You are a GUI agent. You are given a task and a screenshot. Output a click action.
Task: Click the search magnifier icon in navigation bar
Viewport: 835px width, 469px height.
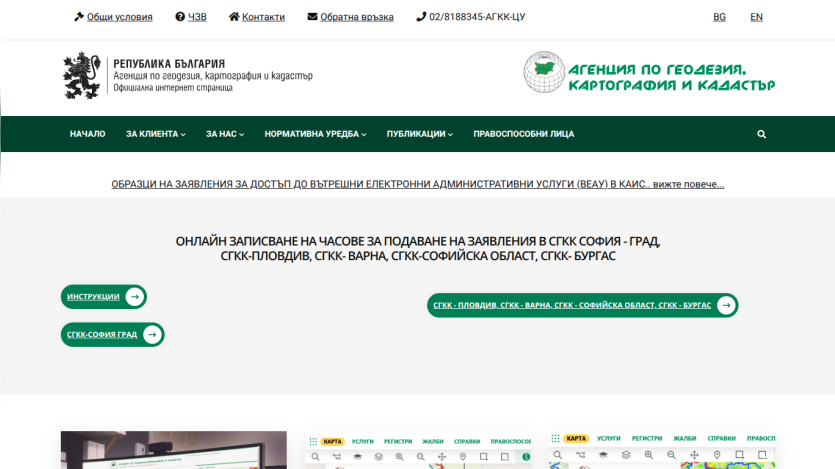point(762,134)
